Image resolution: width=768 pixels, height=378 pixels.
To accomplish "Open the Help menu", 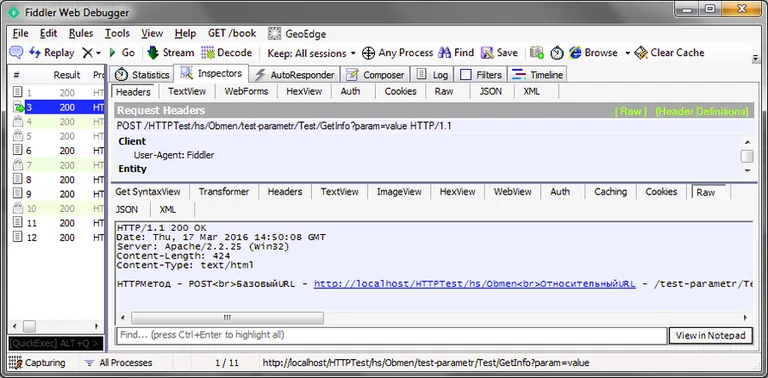I will 185,33.
